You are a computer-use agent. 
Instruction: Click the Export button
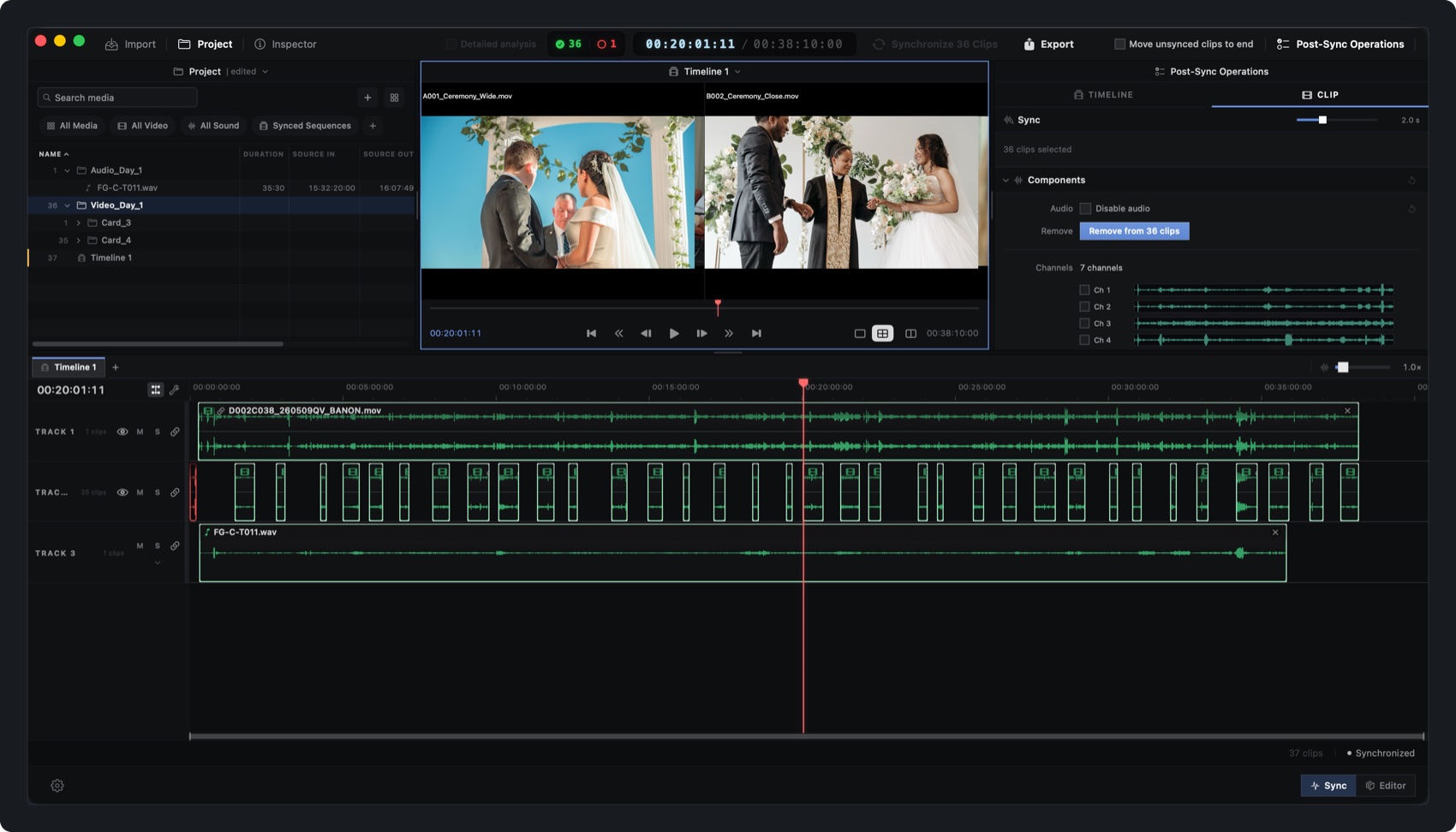(x=1048, y=44)
